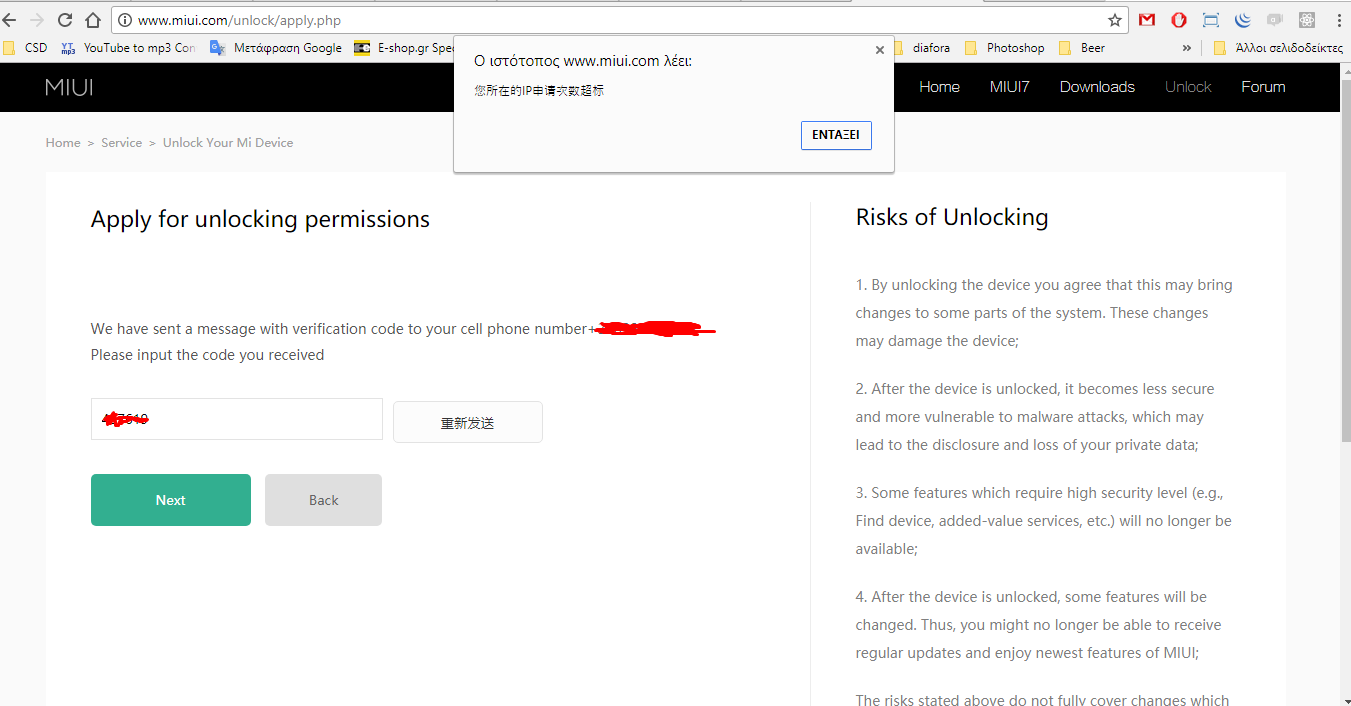The height and width of the screenshot is (706, 1351).
Task: Click the verification code input field
Action: pos(237,419)
